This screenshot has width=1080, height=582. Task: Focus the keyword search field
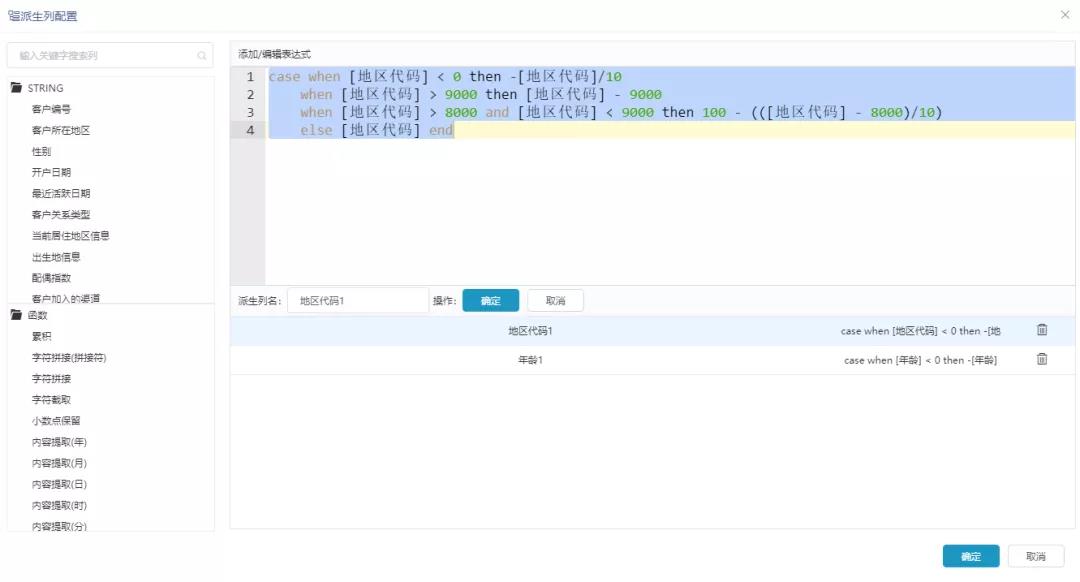[110, 56]
